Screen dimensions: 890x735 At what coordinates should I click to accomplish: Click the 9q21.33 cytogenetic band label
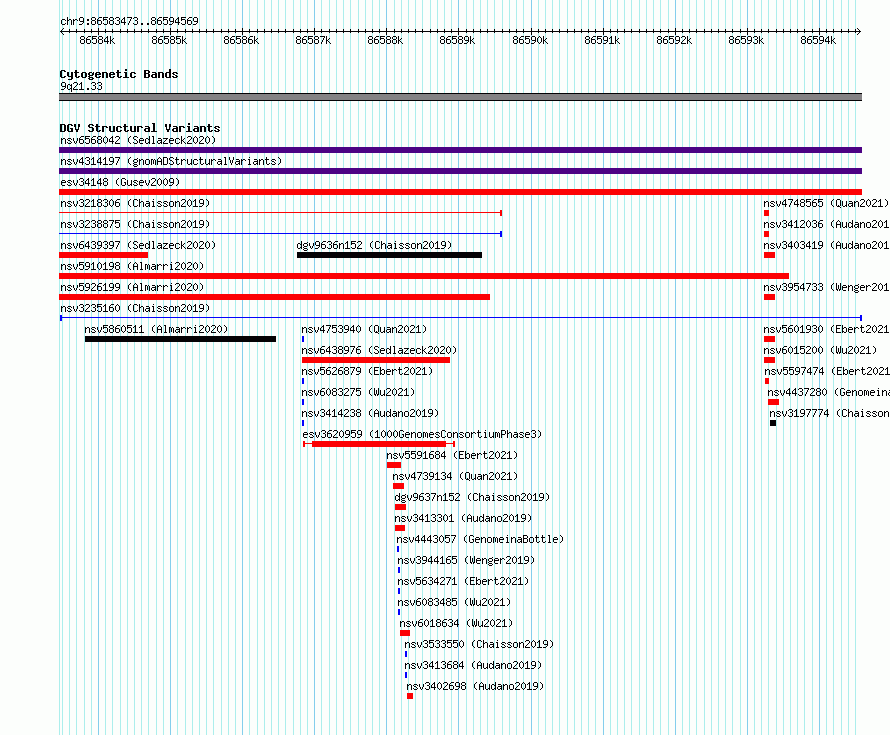(81, 86)
